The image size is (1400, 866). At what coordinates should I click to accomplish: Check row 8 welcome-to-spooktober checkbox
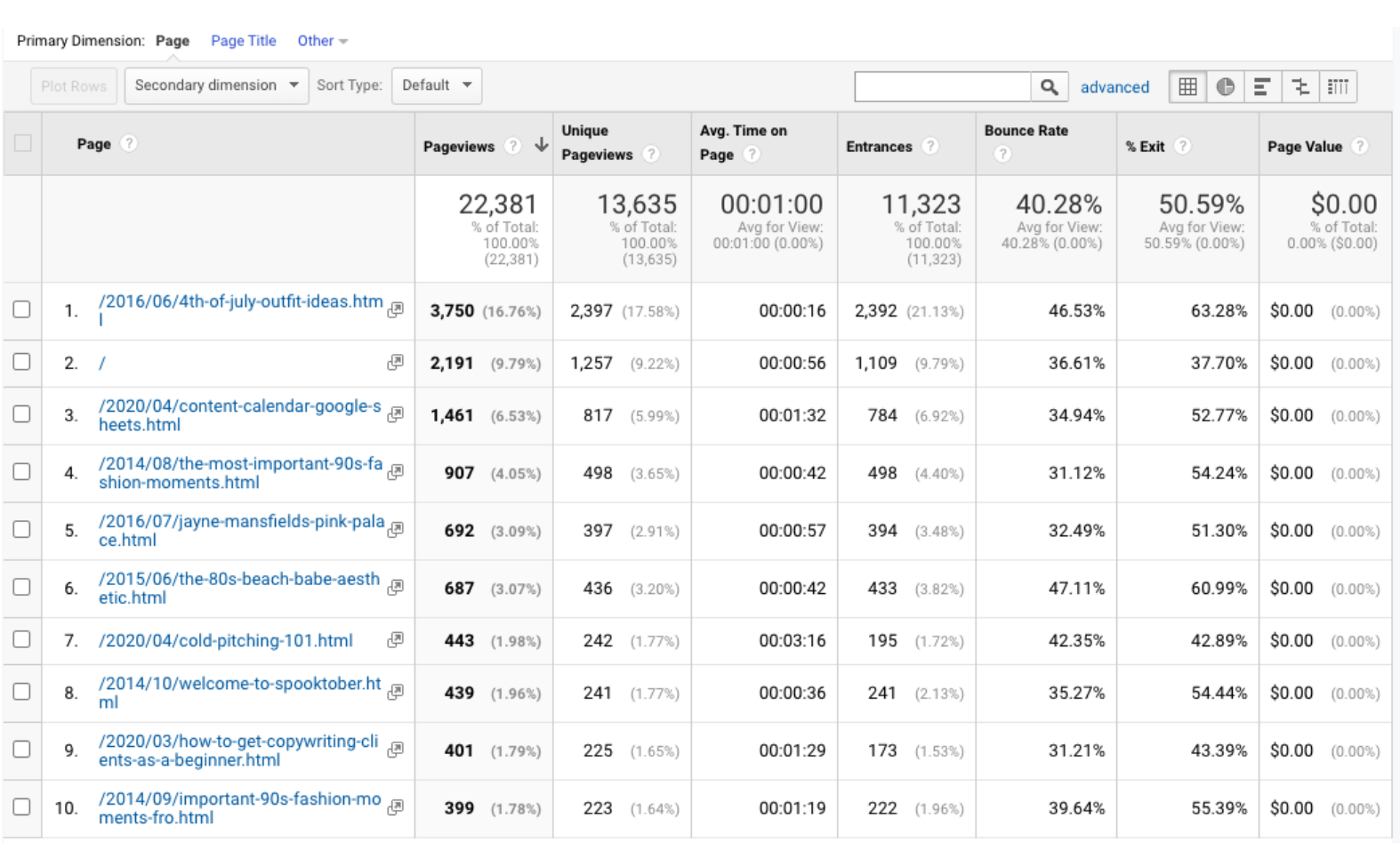(22, 692)
